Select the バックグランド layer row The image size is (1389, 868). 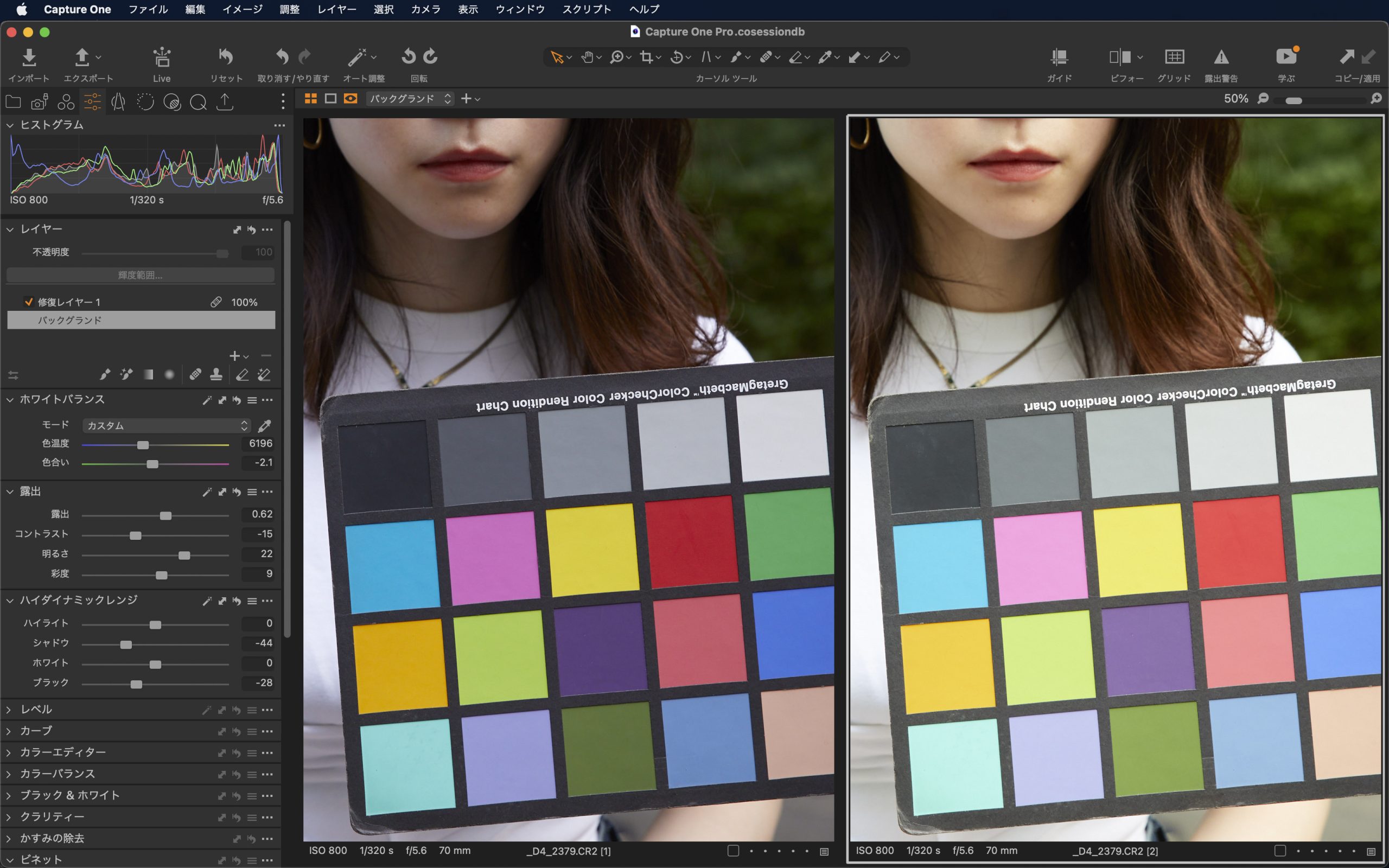(141, 320)
